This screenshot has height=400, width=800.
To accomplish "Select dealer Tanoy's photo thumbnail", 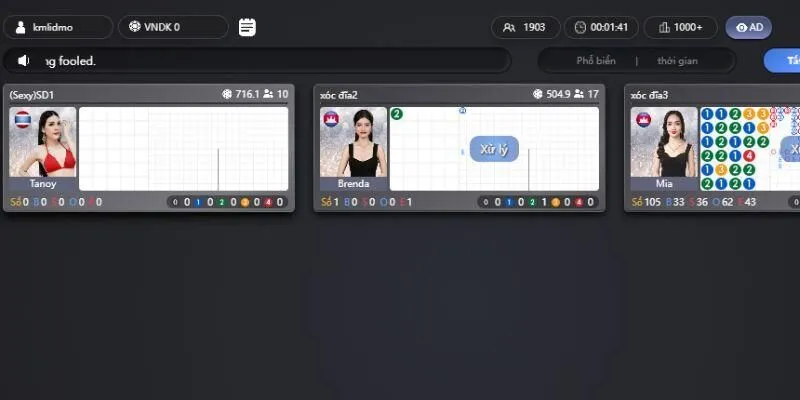I will [x=43, y=142].
